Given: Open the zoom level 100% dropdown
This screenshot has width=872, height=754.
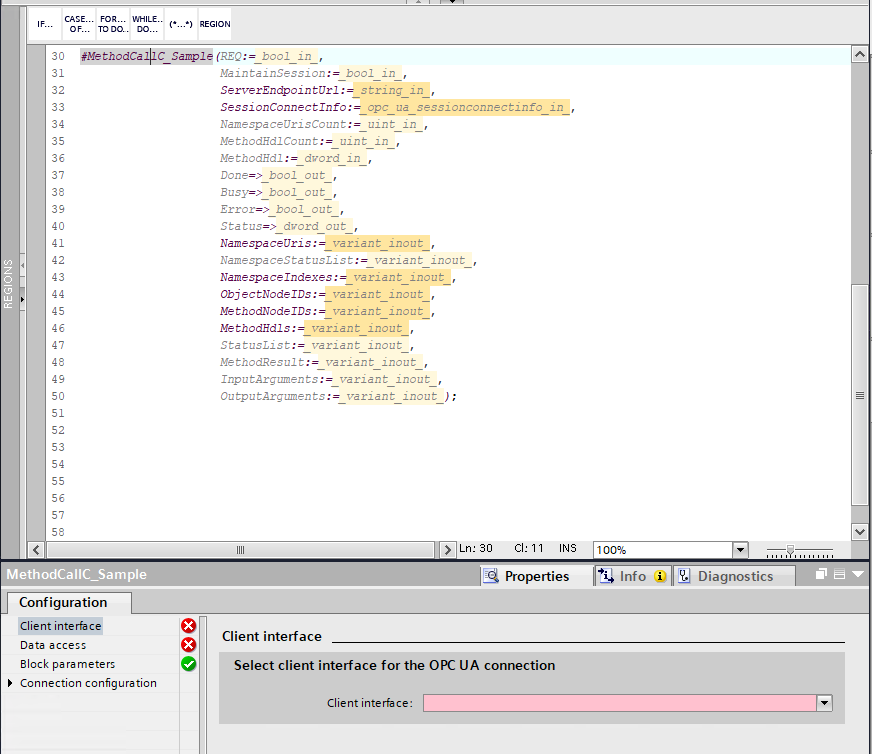Looking at the screenshot, I should pos(740,550).
